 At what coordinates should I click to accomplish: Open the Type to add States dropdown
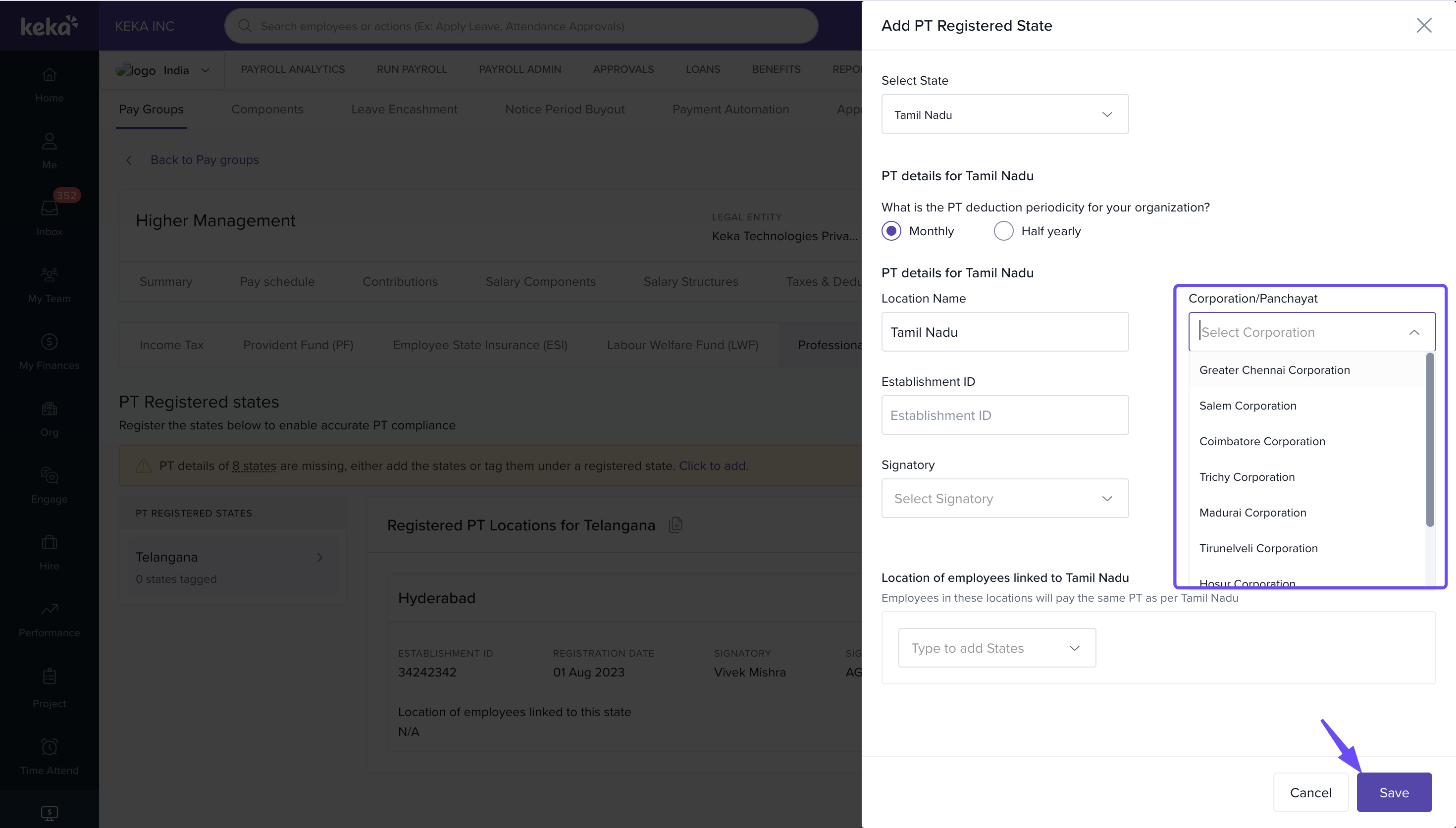click(x=996, y=648)
